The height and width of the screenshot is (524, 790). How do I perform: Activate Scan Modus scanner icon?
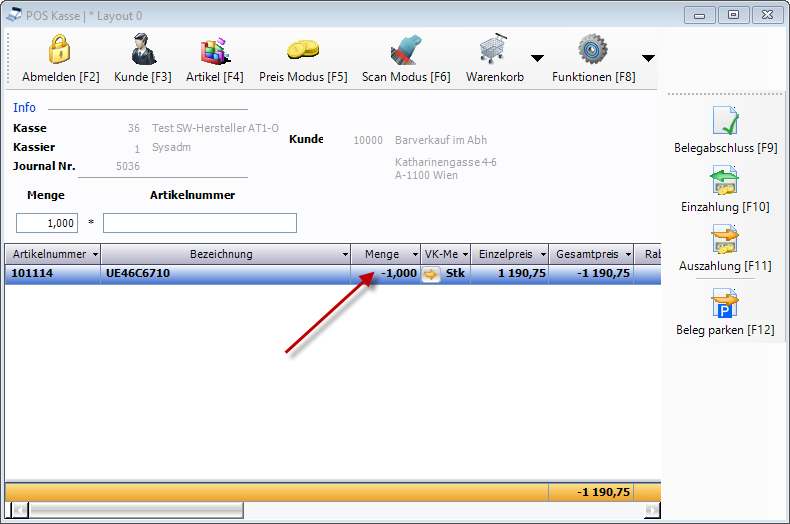click(x=406, y=49)
